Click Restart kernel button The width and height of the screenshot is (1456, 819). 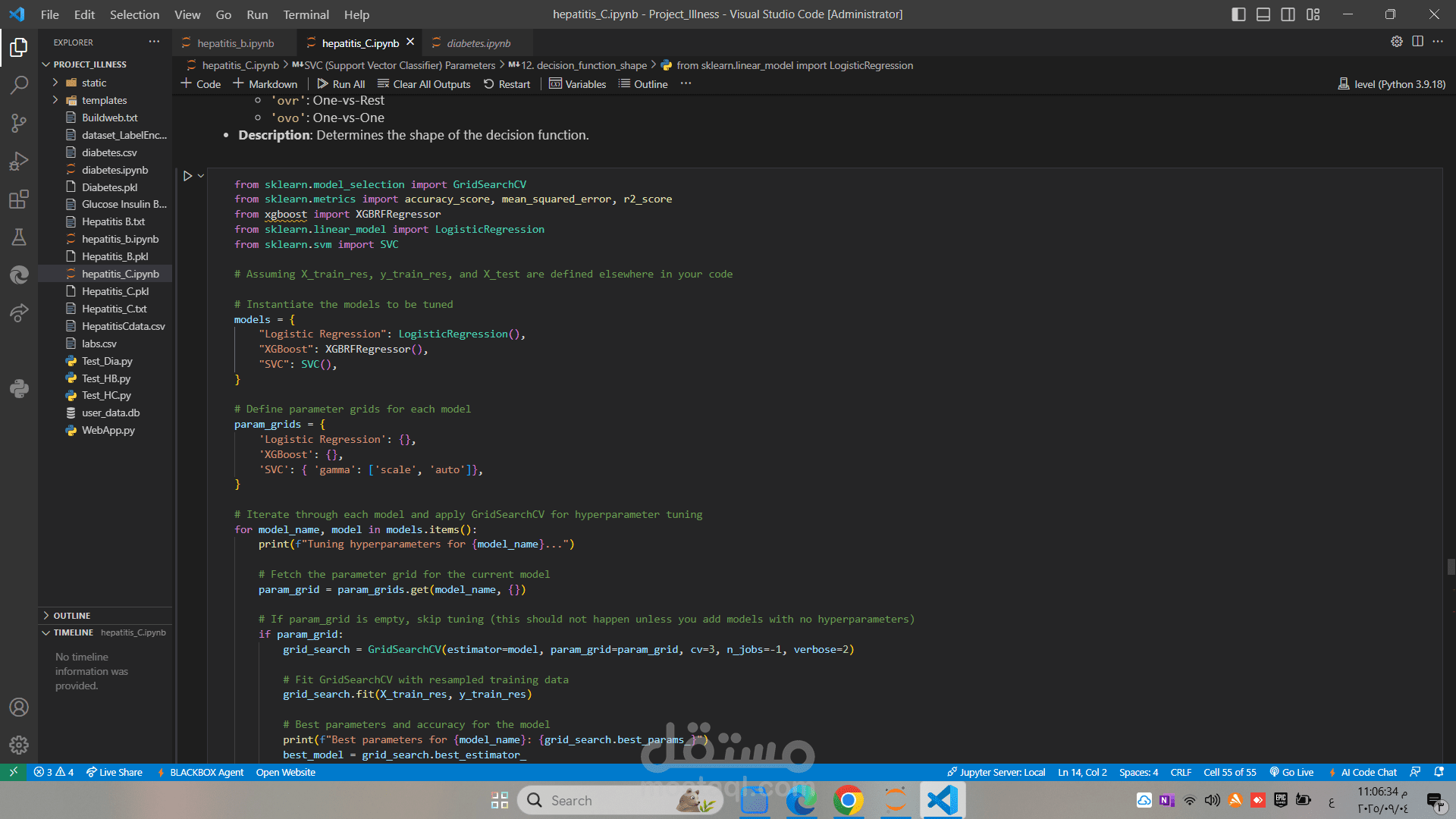tap(507, 84)
